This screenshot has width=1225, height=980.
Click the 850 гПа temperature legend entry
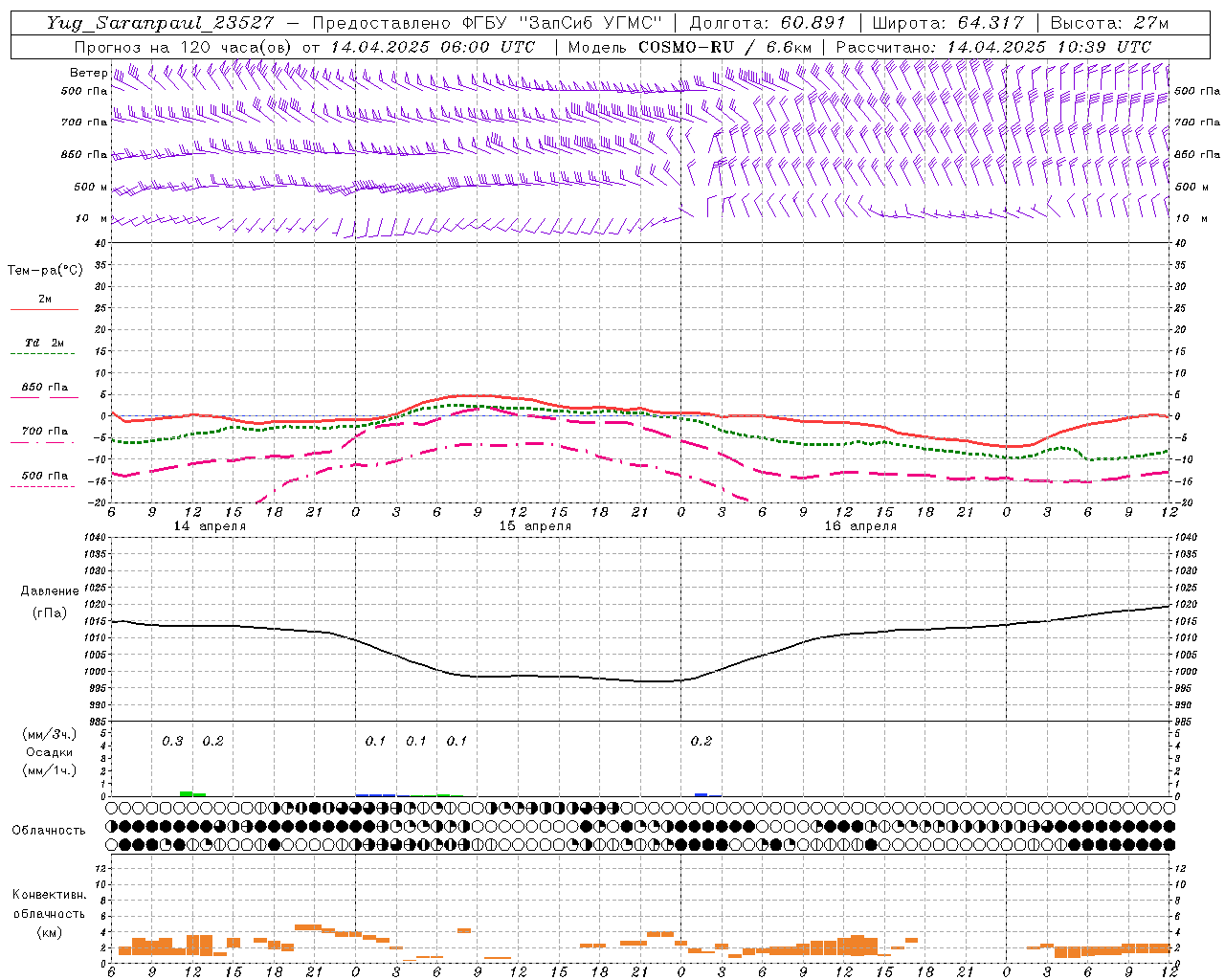pyautogui.click(x=44, y=388)
